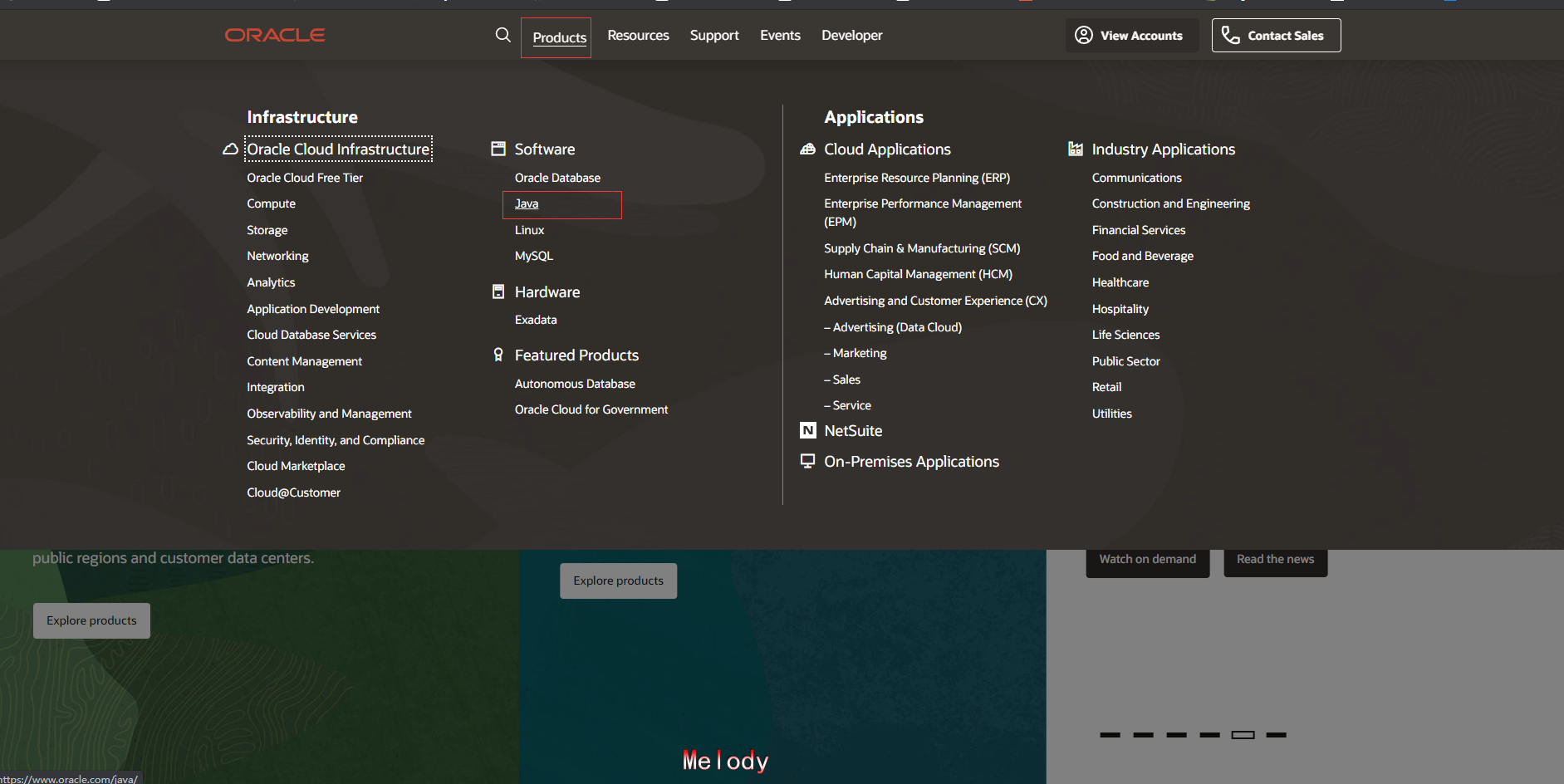Image resolution: width=1564 pixels, height=784 pixels.
Task: Open Observability and Management
Action: coord(329,414)
